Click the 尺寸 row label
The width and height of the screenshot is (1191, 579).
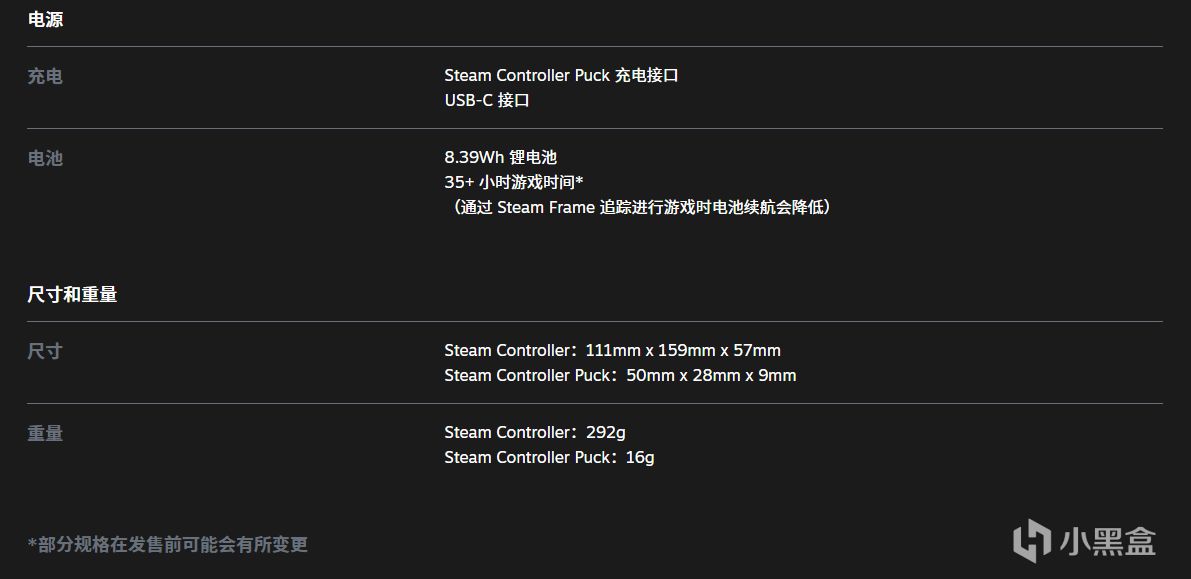point(45,351)
